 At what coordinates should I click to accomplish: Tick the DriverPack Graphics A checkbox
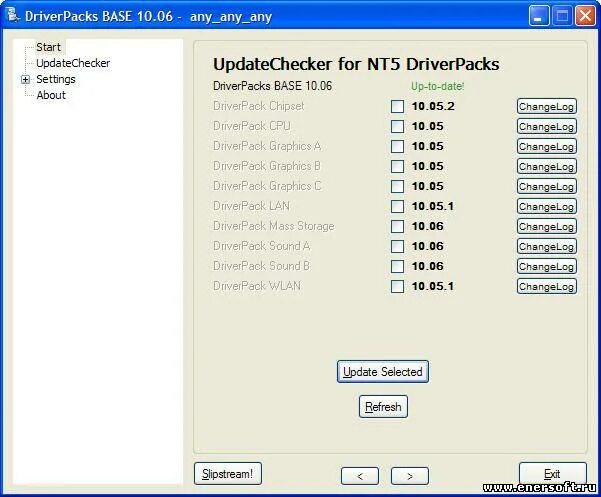[x=397, y=146]
